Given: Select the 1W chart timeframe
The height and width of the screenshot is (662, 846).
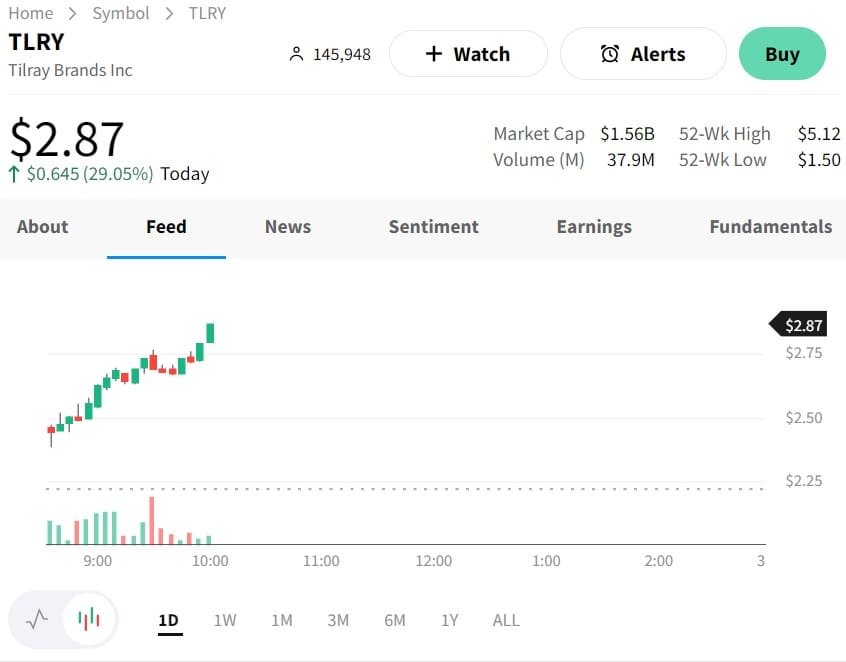Looking at the screenshot, I should pyautogui.click(x=225, y=620).
